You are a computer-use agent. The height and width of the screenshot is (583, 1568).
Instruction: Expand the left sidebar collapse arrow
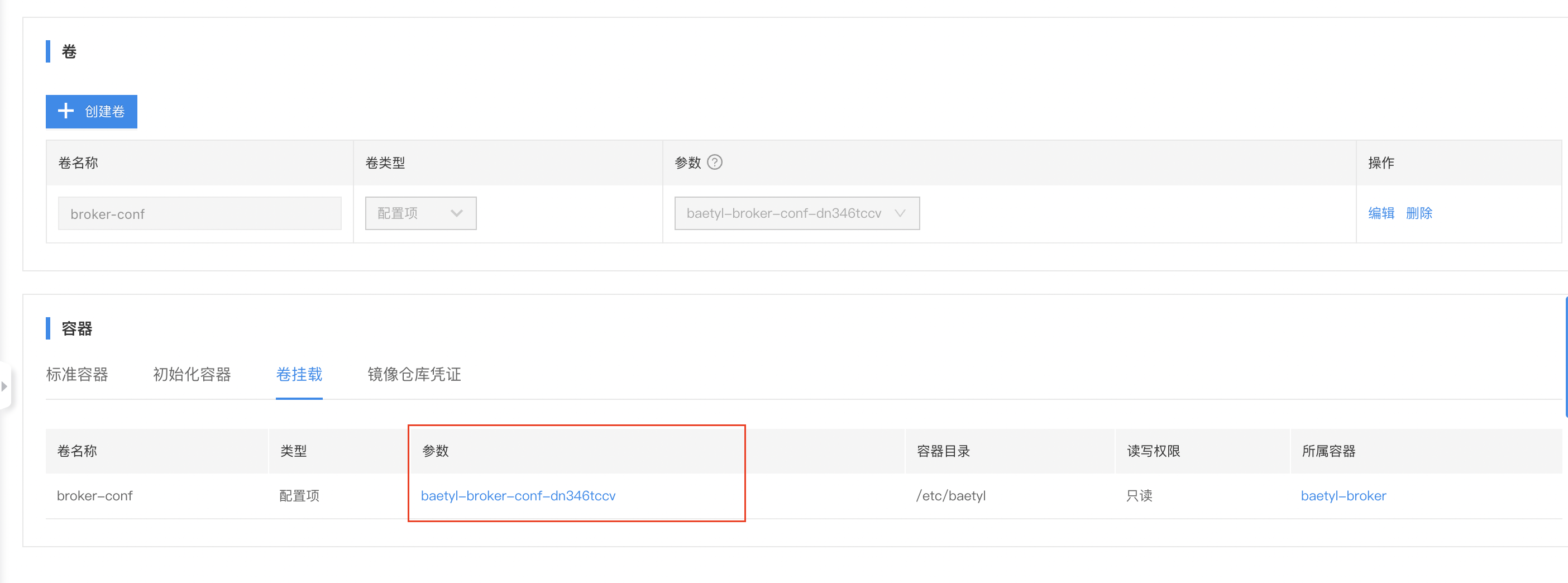[x=4, y=386]
